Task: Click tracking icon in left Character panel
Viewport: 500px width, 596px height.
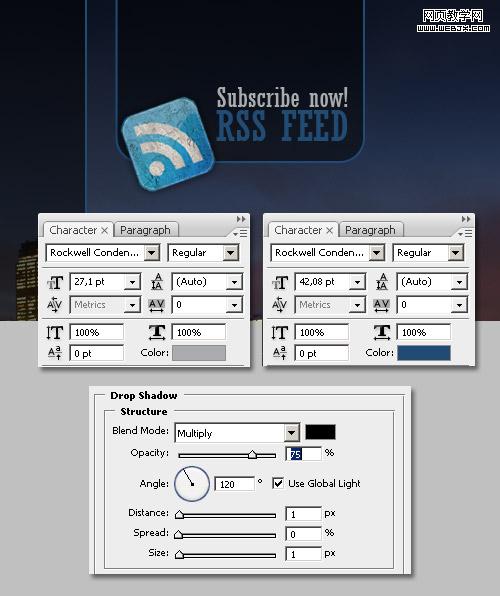Action: [156, 305]
